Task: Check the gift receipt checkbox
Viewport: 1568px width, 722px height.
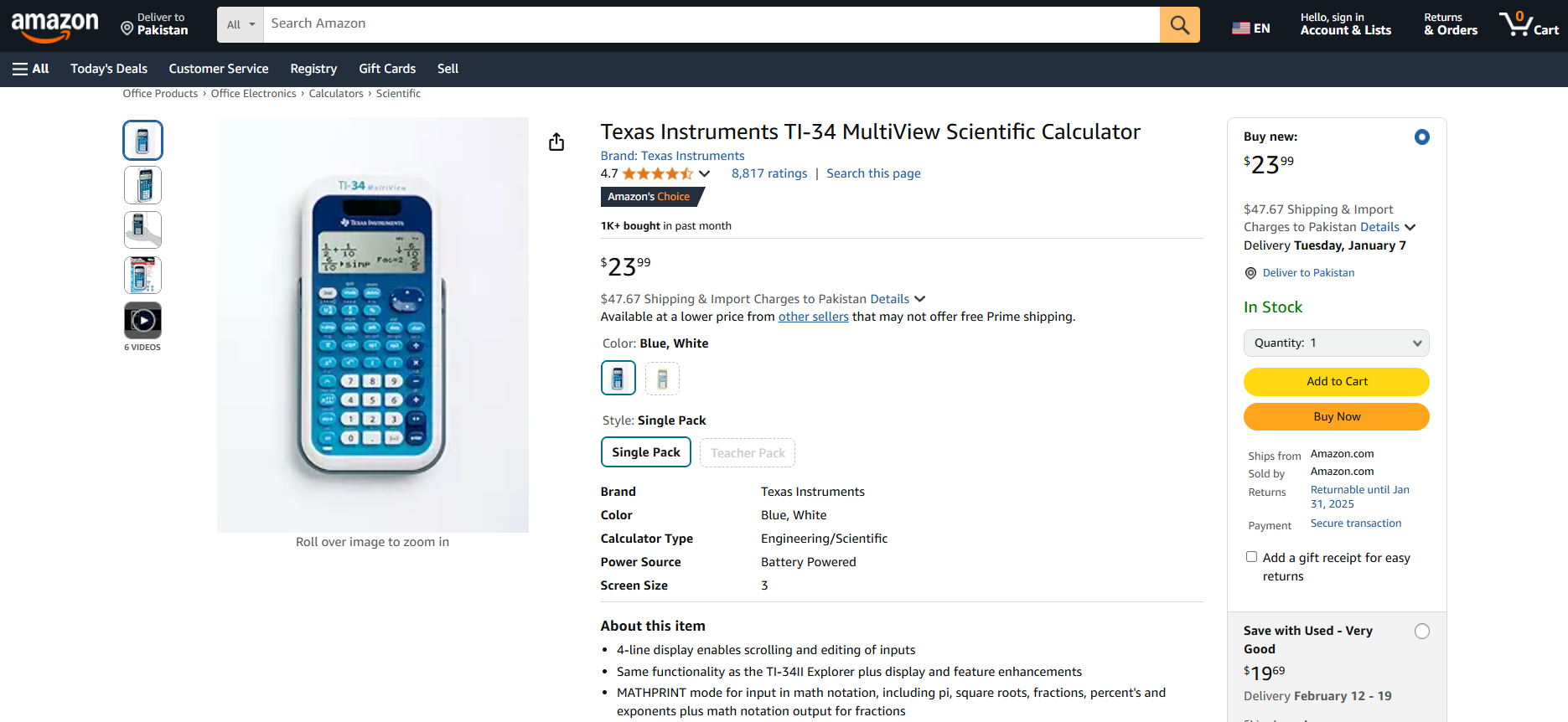Action: click(x=1251, y=557)
